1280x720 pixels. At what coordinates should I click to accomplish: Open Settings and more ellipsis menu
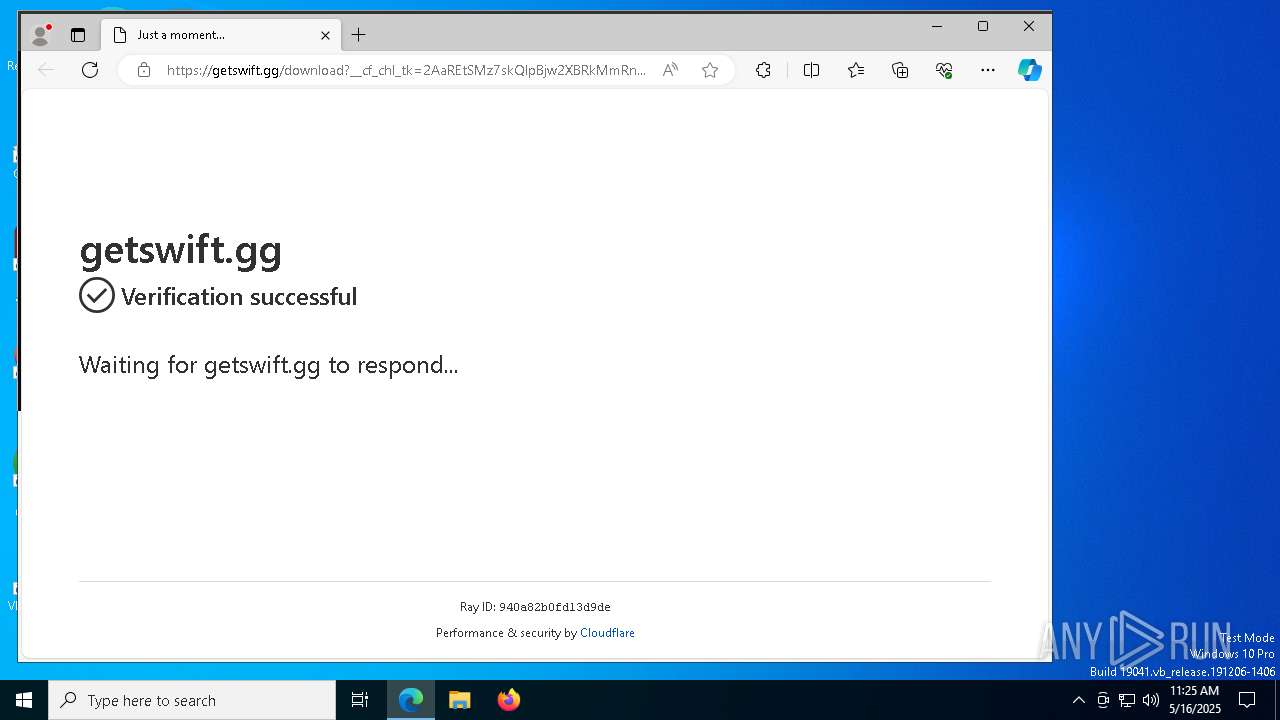[988, 70]
